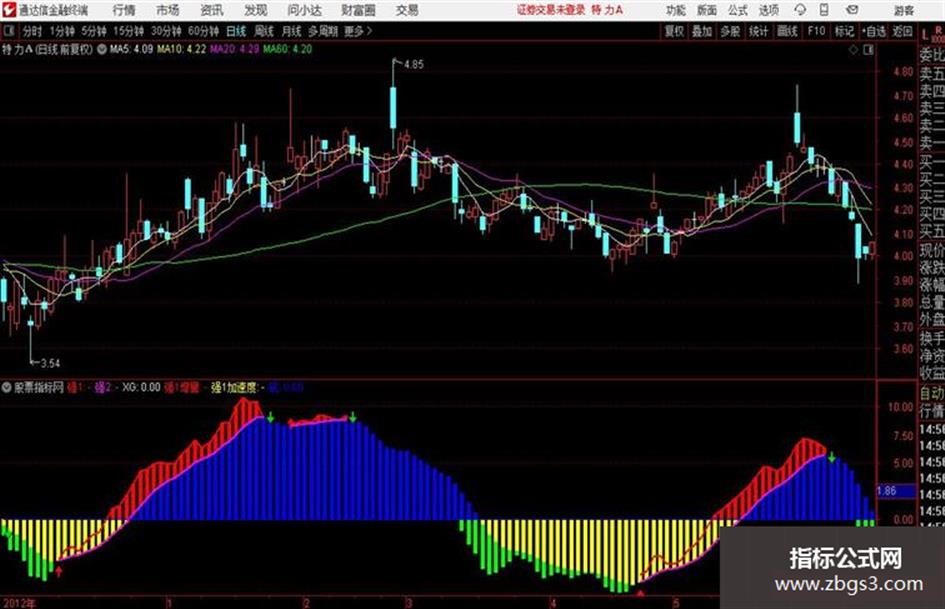Open the 公式 menu
The image size is (945, 609).
point(737,10)
